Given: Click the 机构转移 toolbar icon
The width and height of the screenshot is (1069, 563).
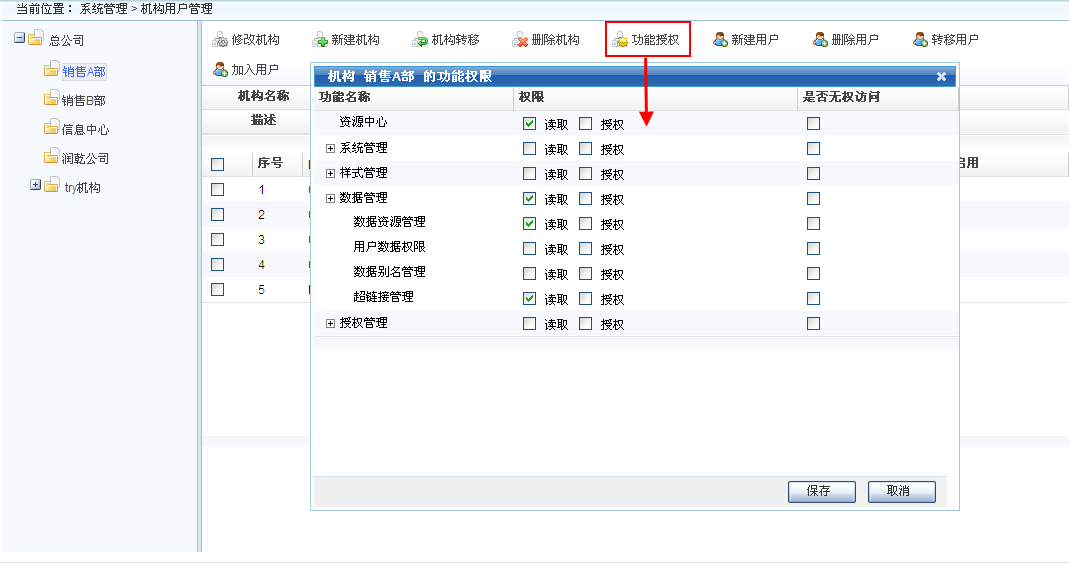Looking at the screenshot, I should pos(420,40).
